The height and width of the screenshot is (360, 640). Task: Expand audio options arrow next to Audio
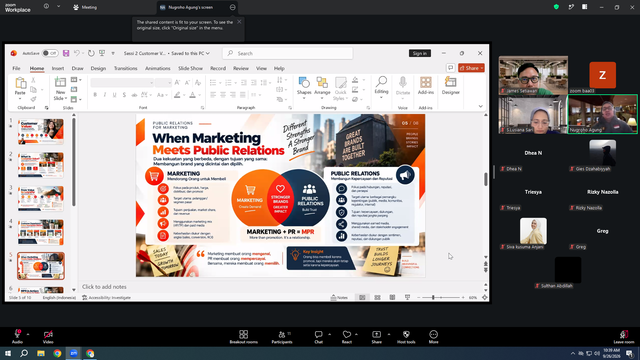pos(28,334)
